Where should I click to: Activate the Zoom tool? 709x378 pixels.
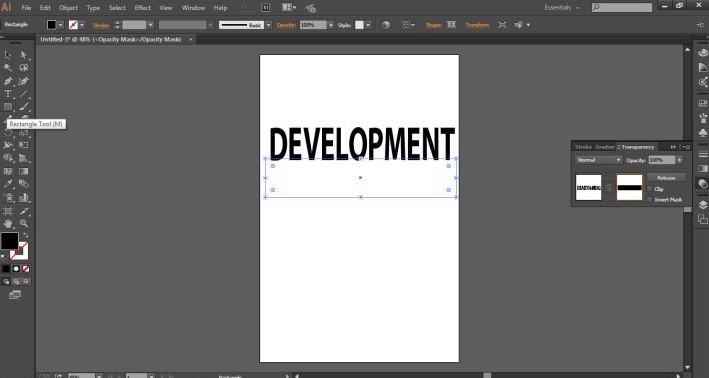pos(24,223)
